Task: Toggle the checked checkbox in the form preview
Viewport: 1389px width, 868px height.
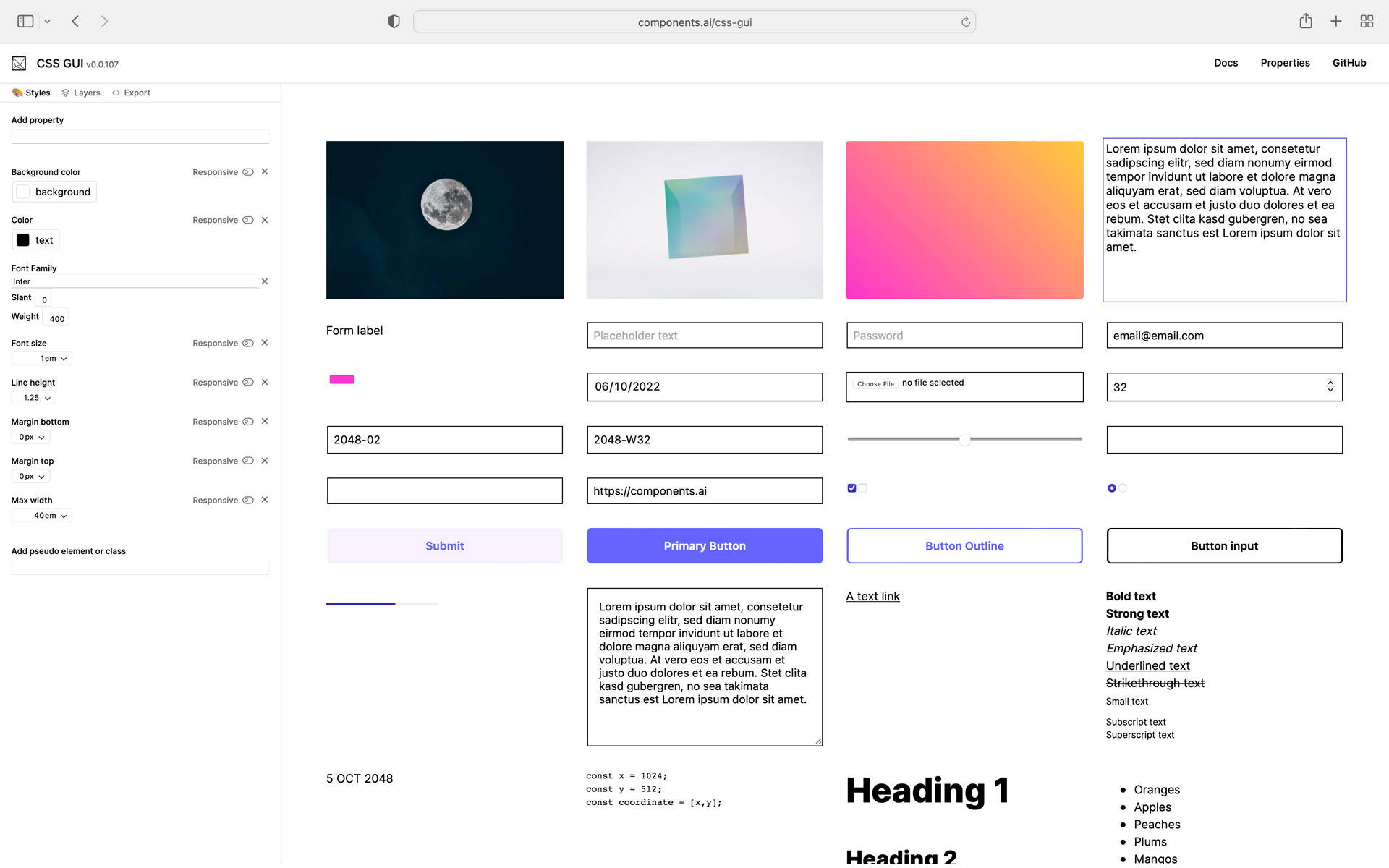Action: (x=851, y=488)
